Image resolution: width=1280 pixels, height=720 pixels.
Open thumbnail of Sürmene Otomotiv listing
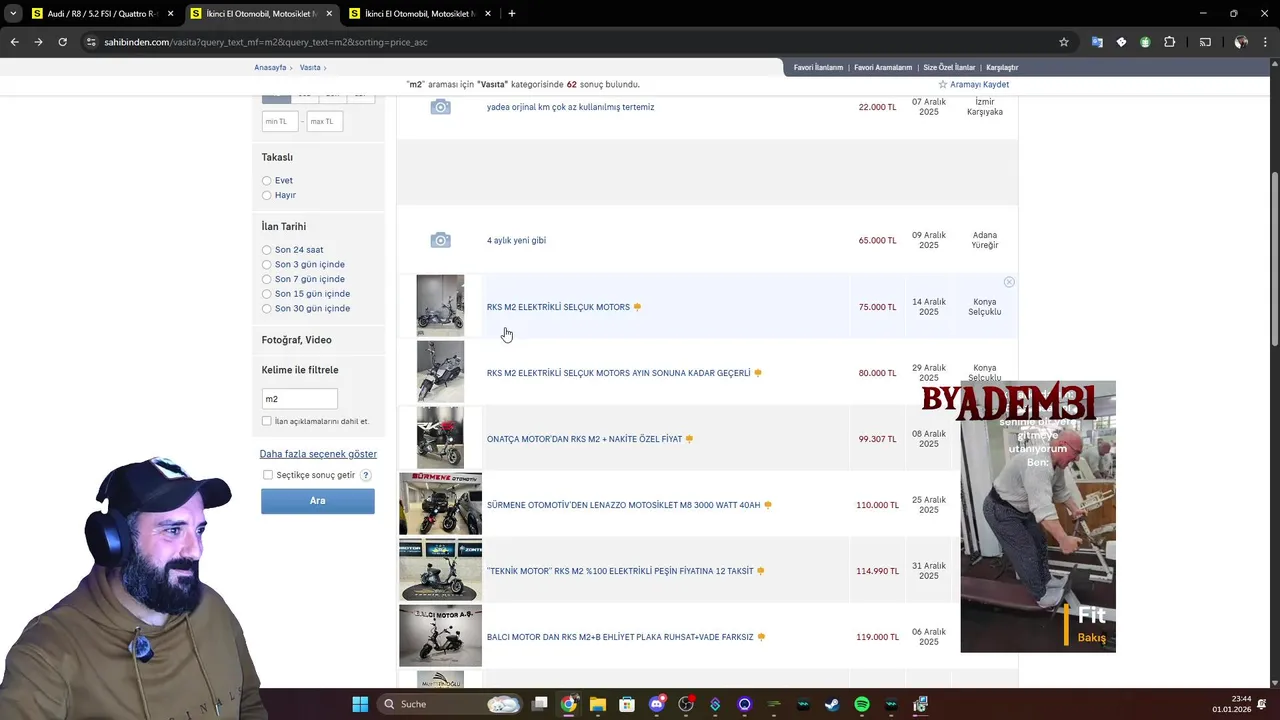point(440,504)
